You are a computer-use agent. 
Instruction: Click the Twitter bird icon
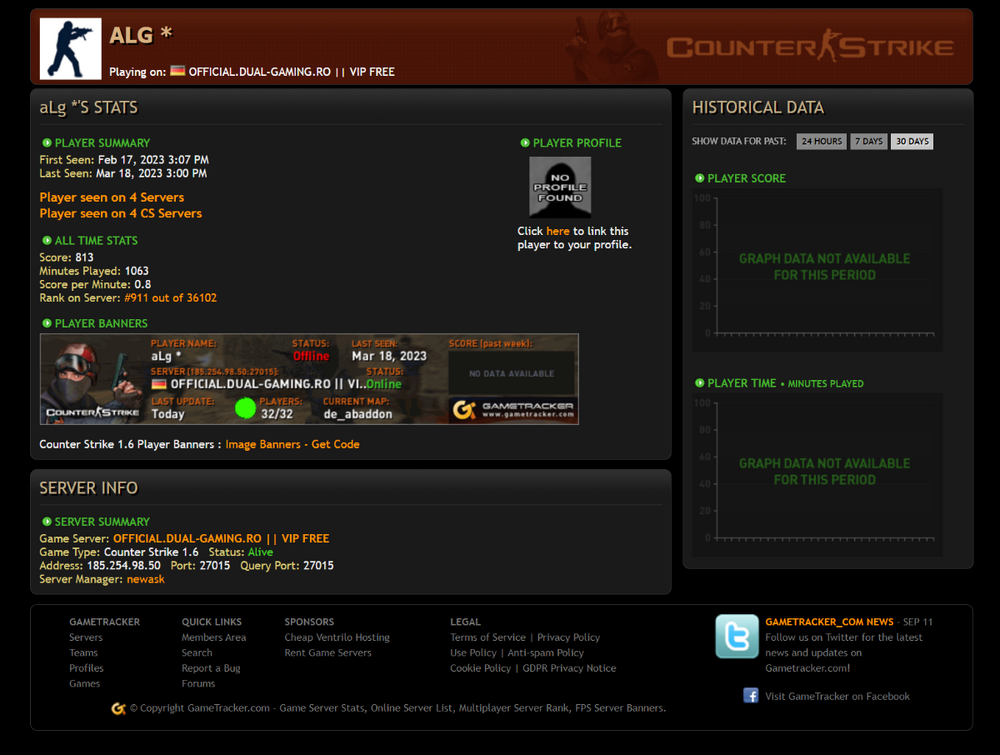click(736, 636)
